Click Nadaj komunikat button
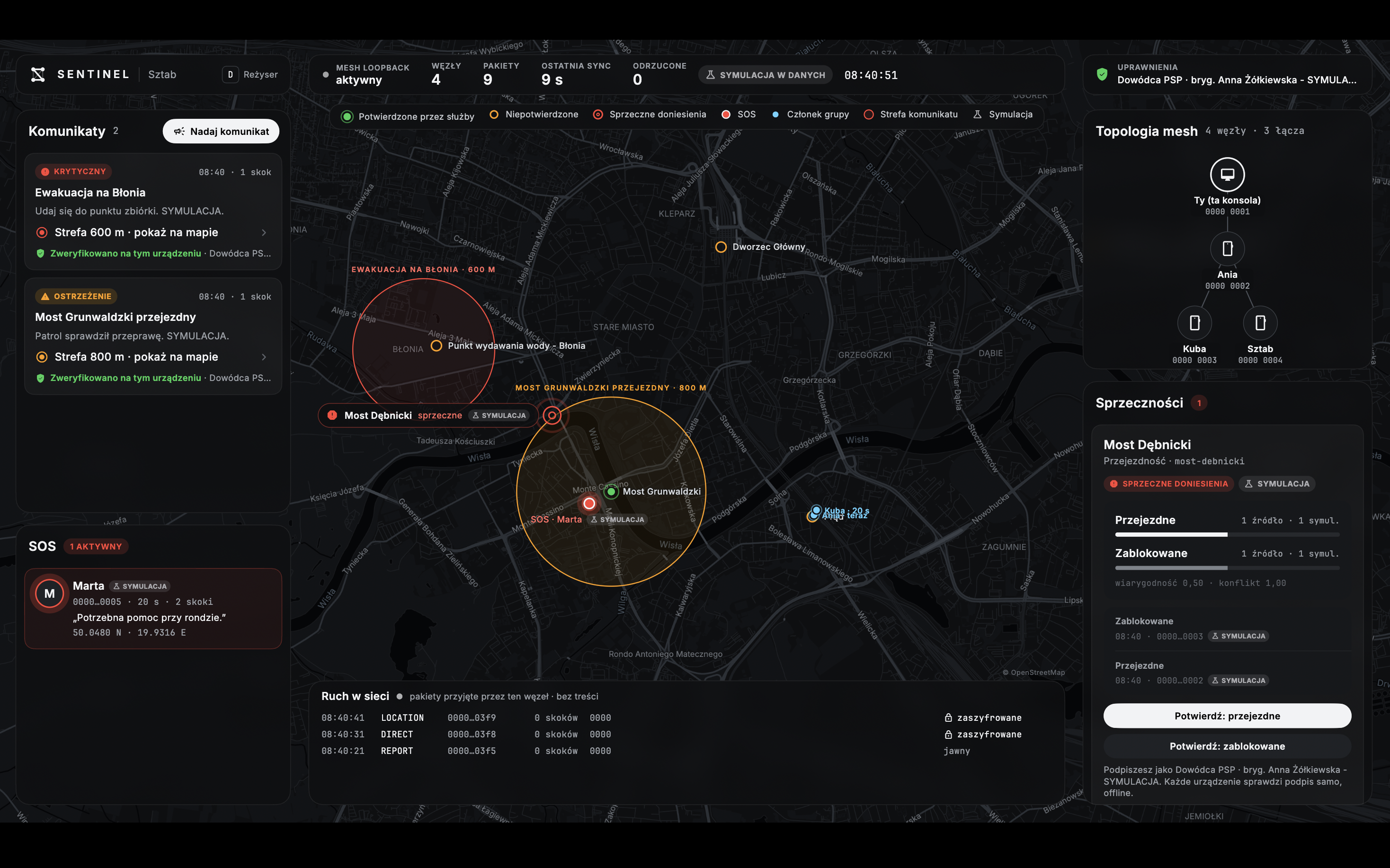The width and height of the screenshot is (1390, 868). (x=221, y=132)
